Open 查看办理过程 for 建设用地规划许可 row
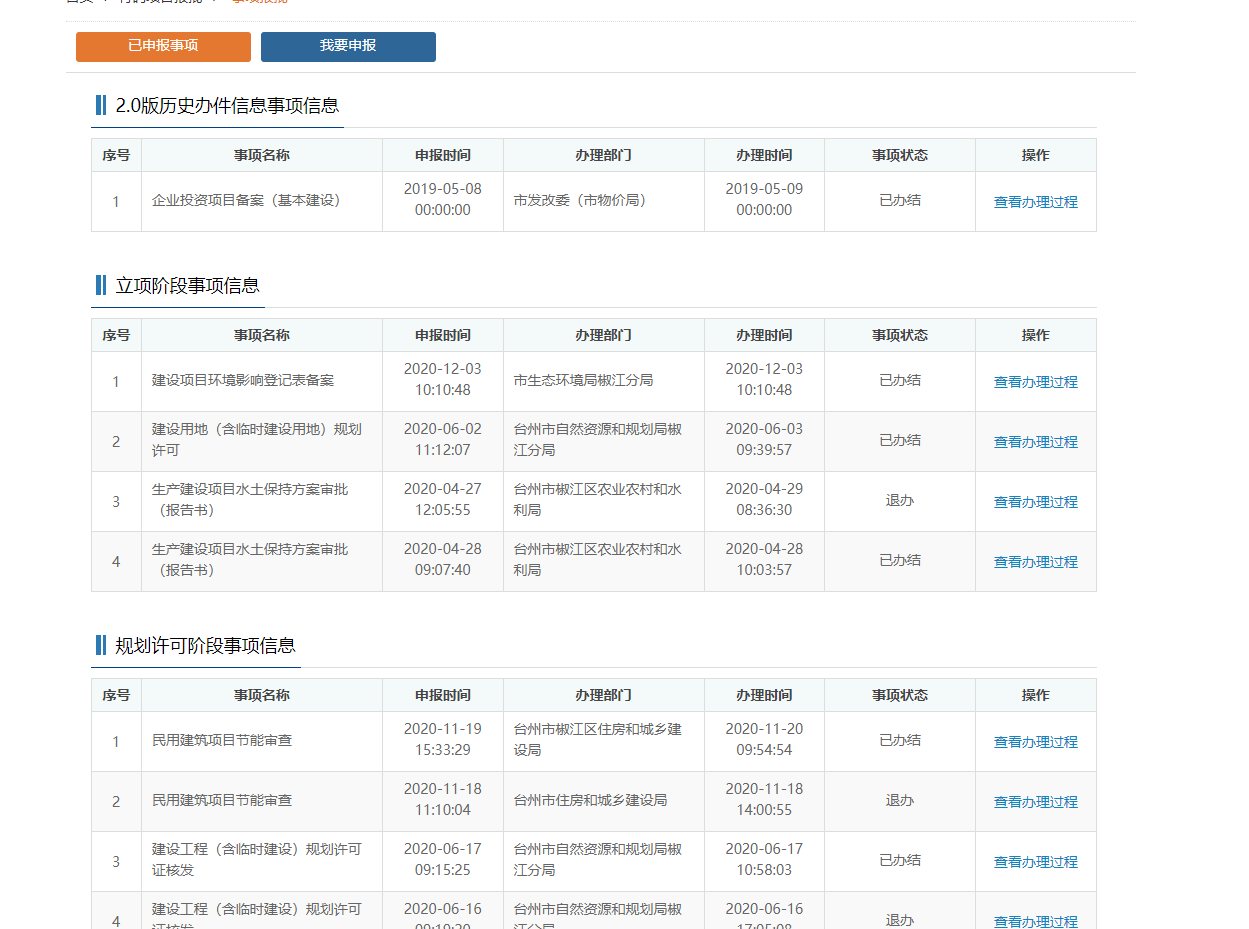This screenshot has height=929, width=1249. [1035, 442]
